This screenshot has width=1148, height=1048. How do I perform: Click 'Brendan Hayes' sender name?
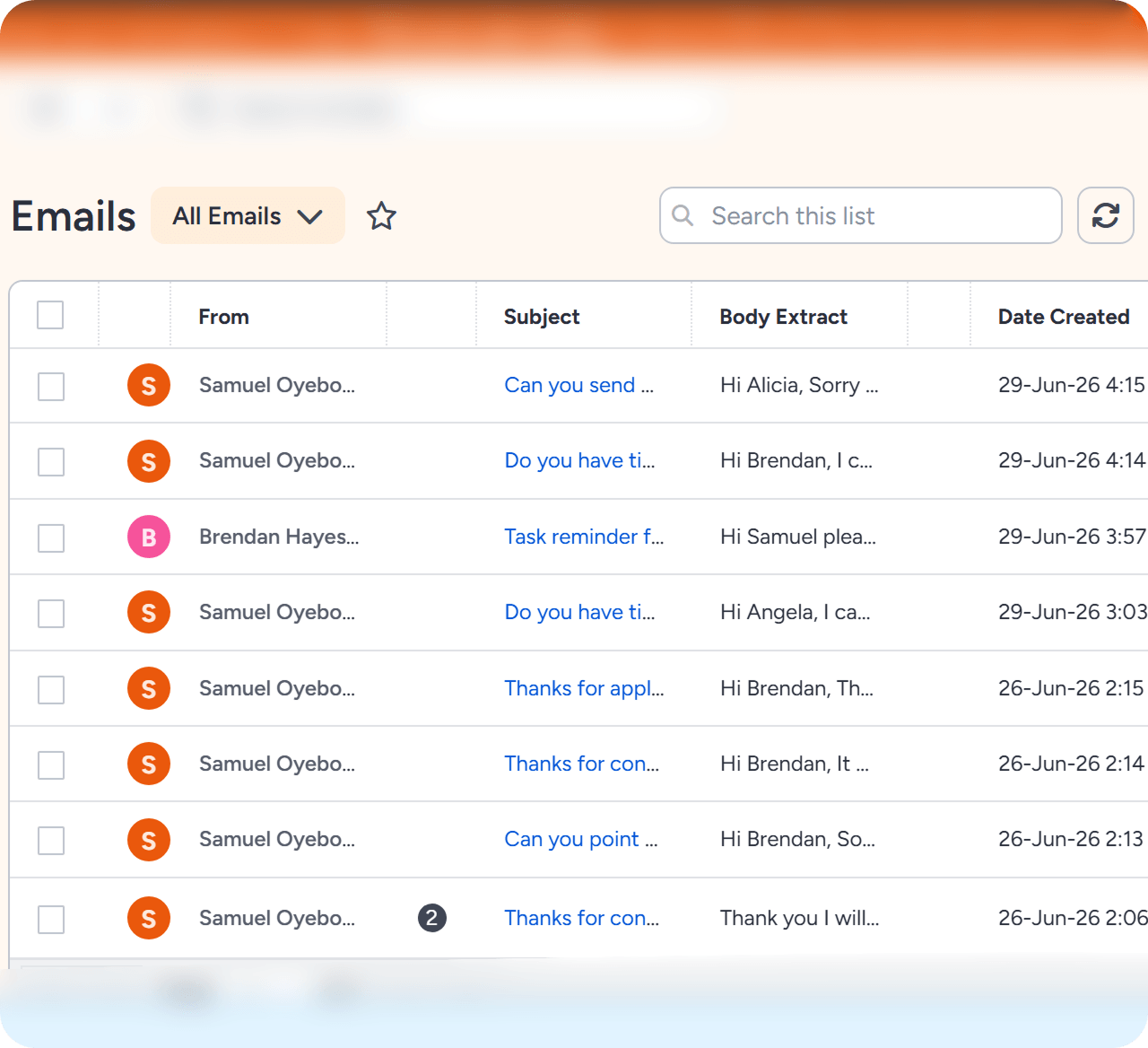coord(279,537)
